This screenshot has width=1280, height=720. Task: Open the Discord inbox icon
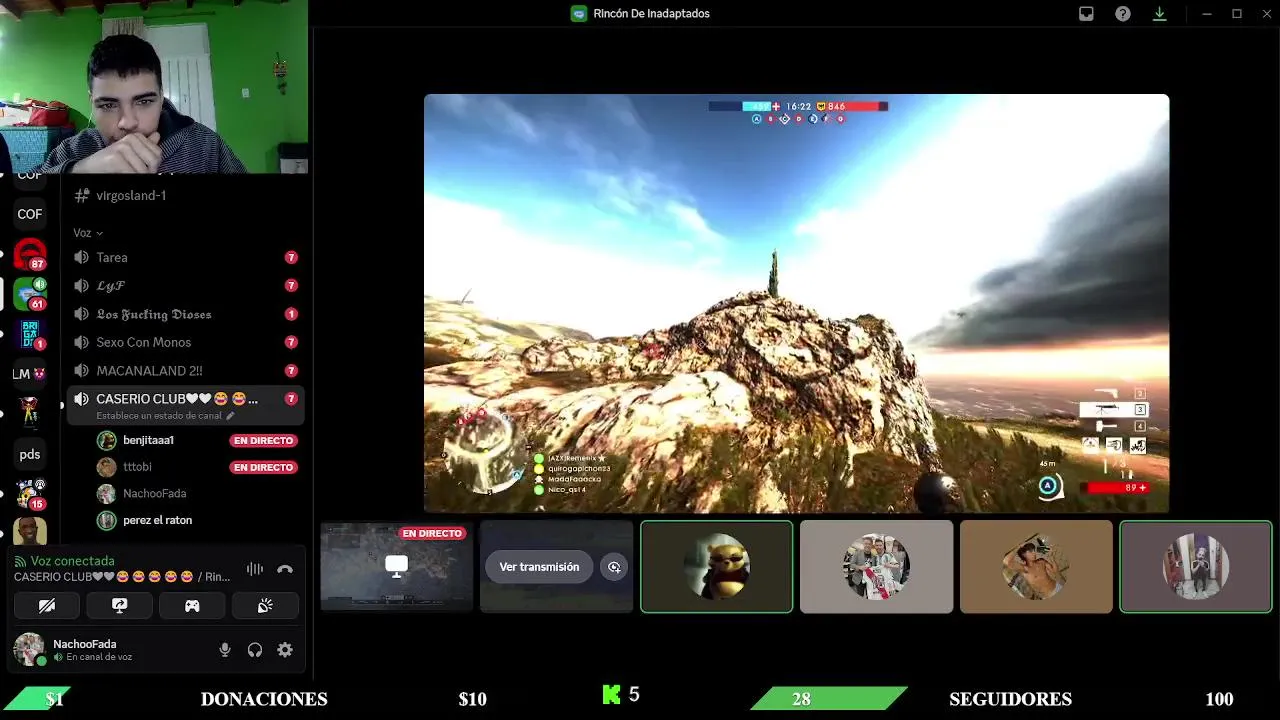(1086, 14)
